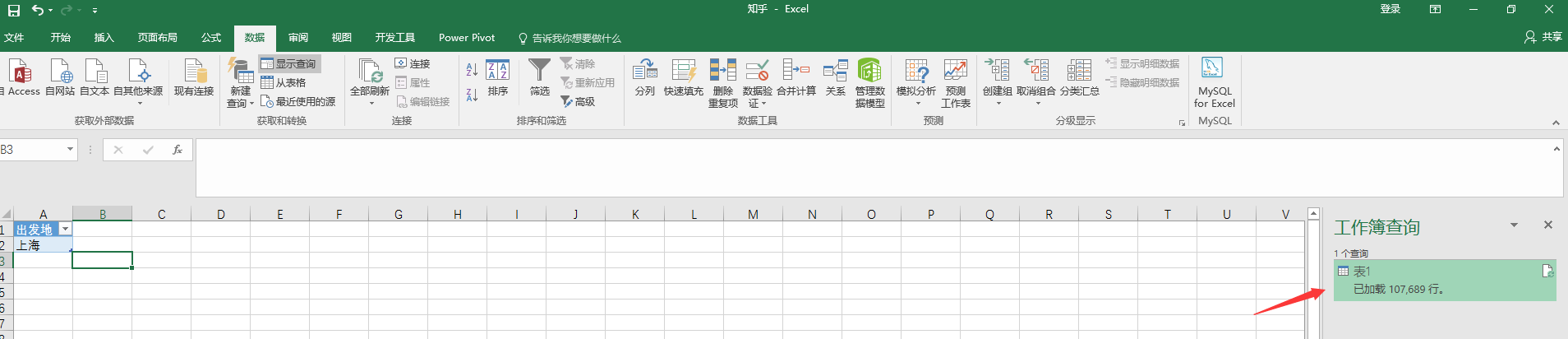Click Share (共享) button
The width and height of the screenshot is (1568, 339).
(1543, 37)
